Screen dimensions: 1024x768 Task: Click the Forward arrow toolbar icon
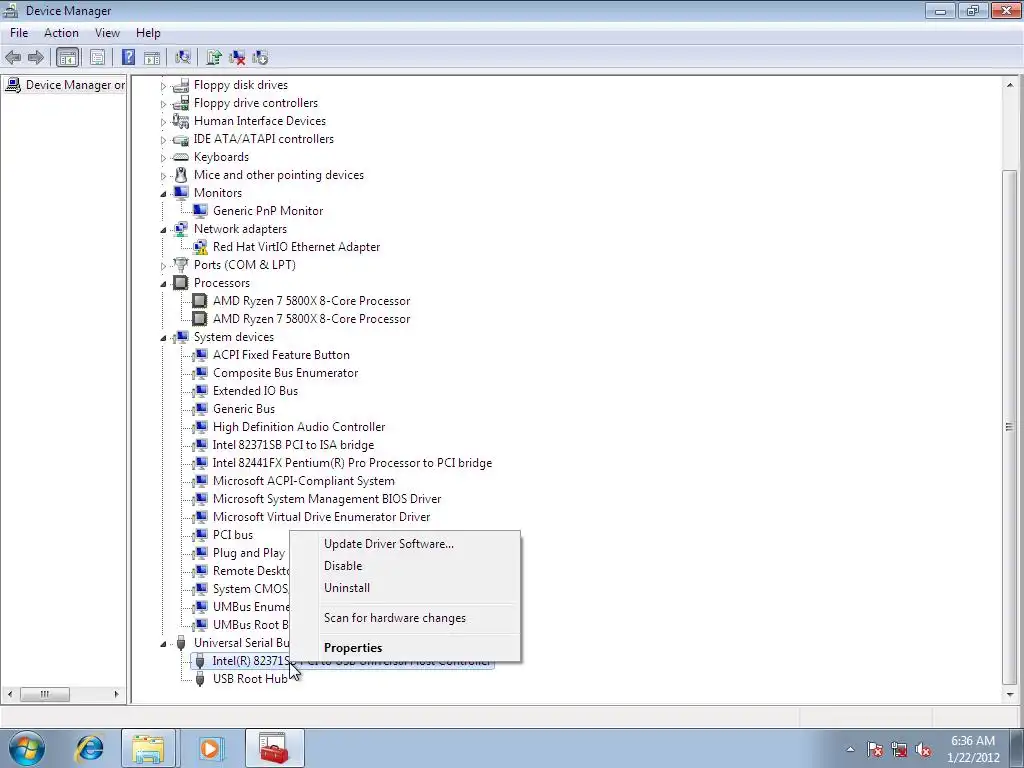click(x=36, y=57)
